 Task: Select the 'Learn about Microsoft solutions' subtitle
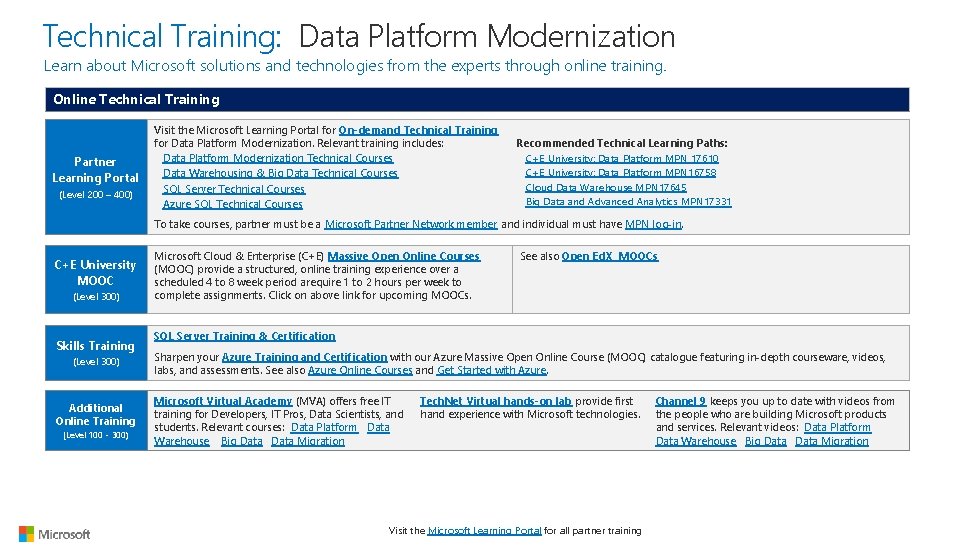click(355, 66)
